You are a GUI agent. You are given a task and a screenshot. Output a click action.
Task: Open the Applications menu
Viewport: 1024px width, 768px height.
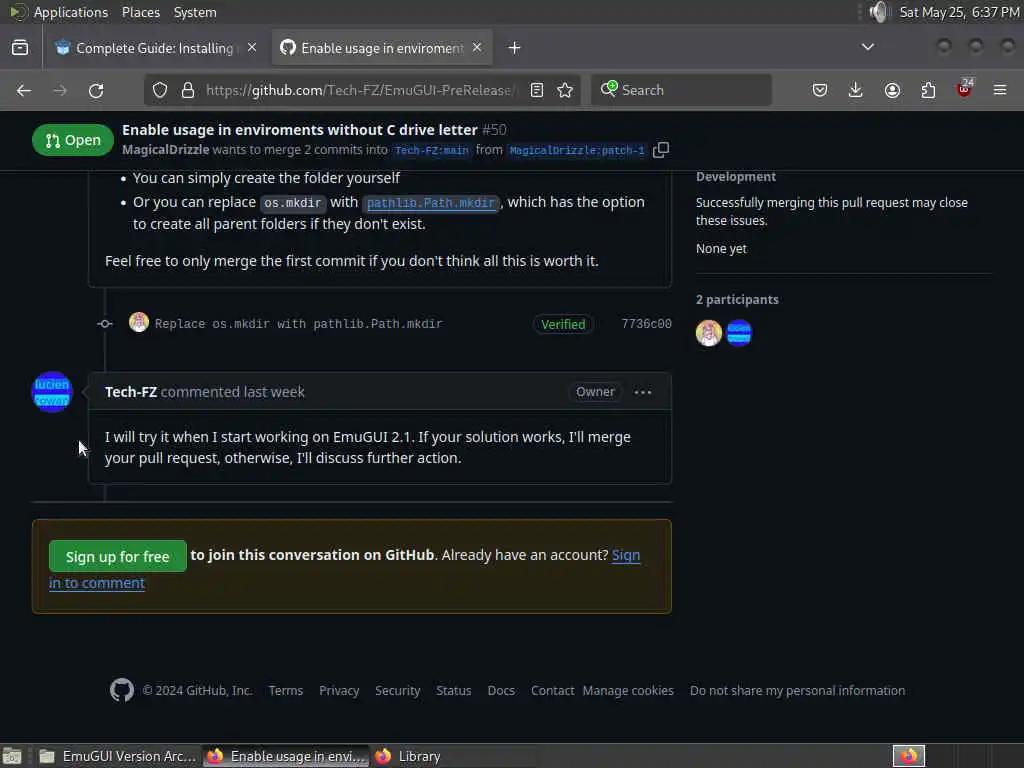(71, 12)
